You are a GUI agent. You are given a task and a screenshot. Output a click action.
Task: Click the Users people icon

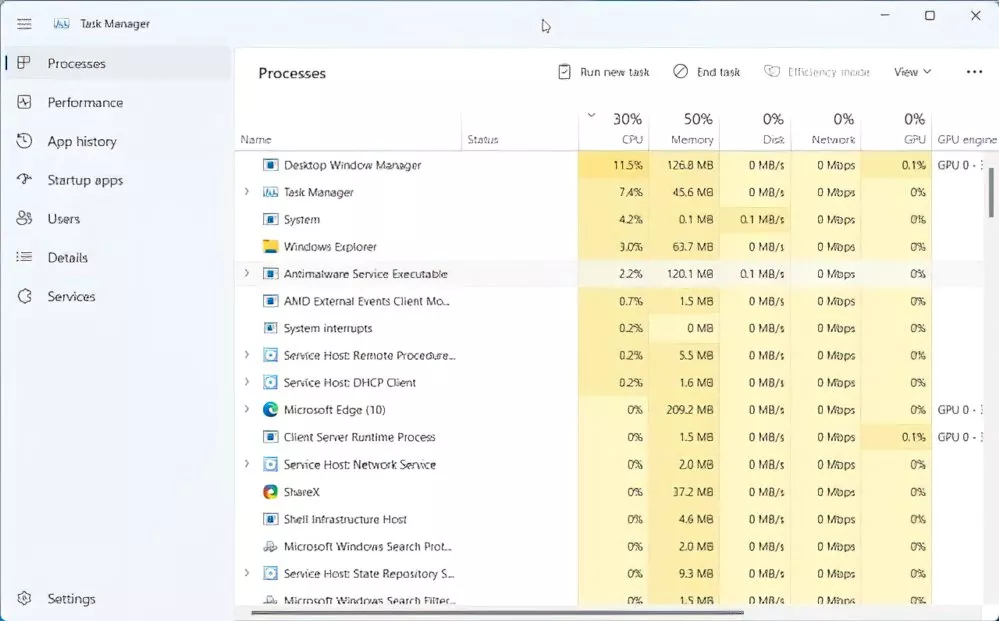pyautogui.click(x=24, y=218)
